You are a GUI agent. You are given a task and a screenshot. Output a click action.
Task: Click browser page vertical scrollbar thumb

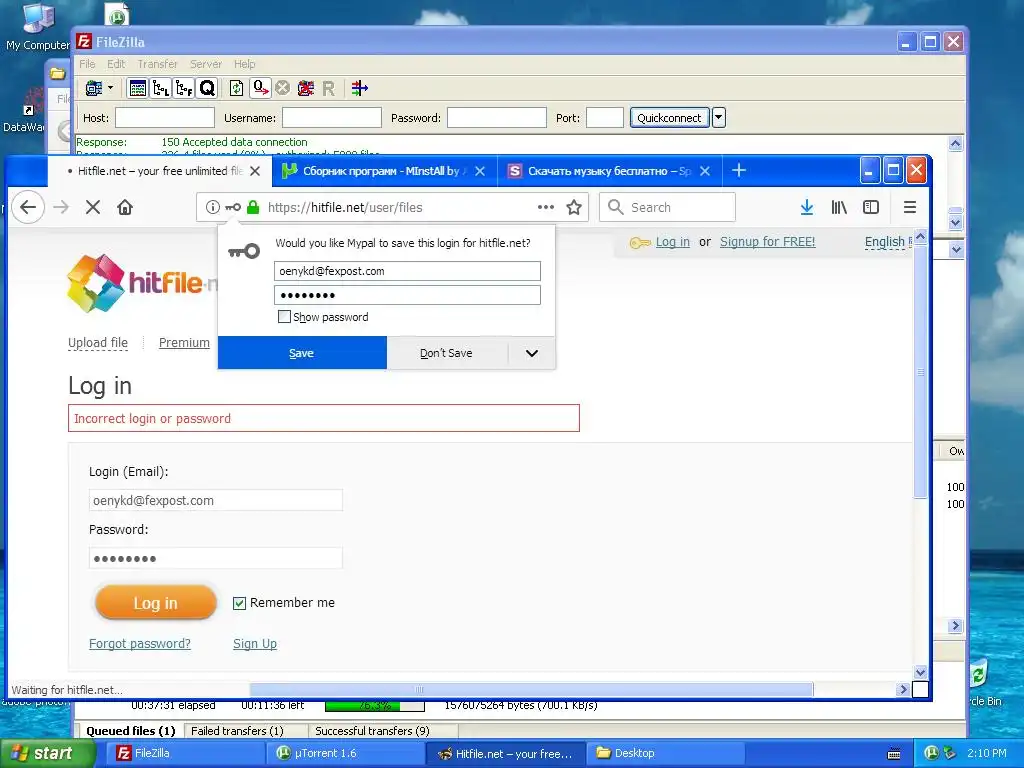click(x=920, y=372)
